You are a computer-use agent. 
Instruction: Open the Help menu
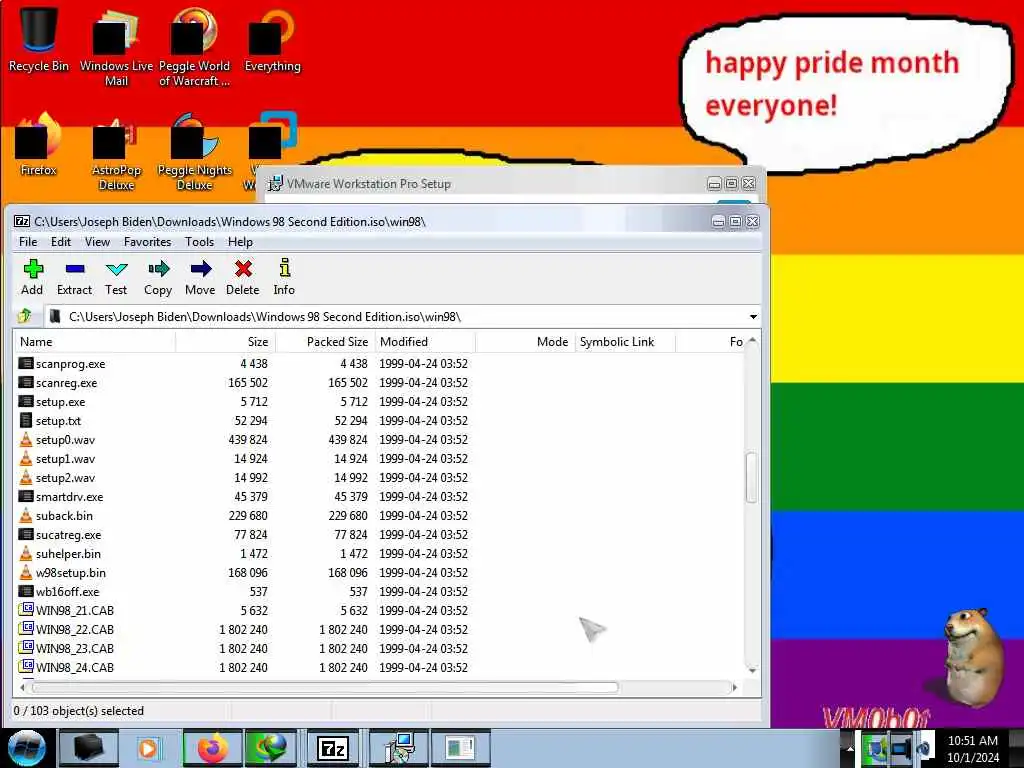pos(240,242)
